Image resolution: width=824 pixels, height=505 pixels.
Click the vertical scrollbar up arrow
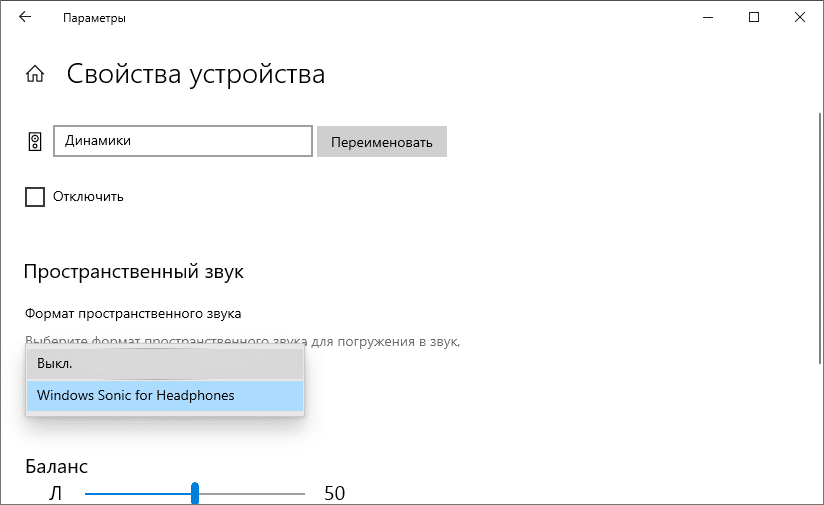[x=819, y=42]
